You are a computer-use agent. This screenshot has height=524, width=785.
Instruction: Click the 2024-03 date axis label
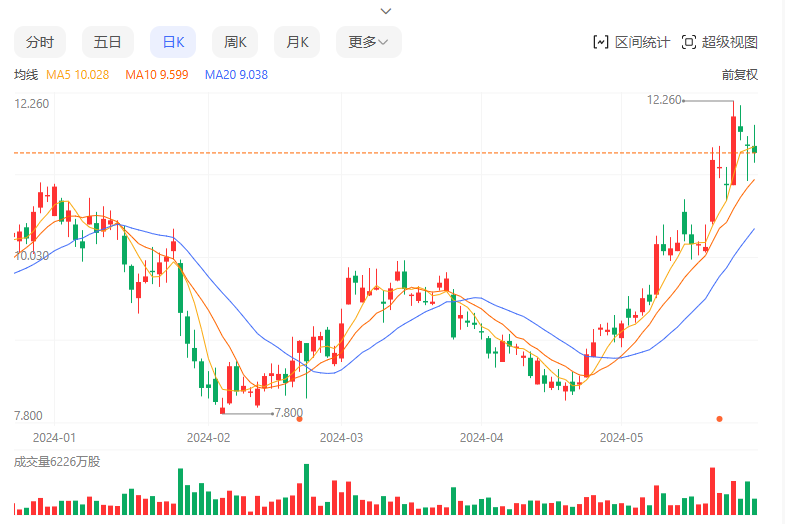(x=341, y=437)
